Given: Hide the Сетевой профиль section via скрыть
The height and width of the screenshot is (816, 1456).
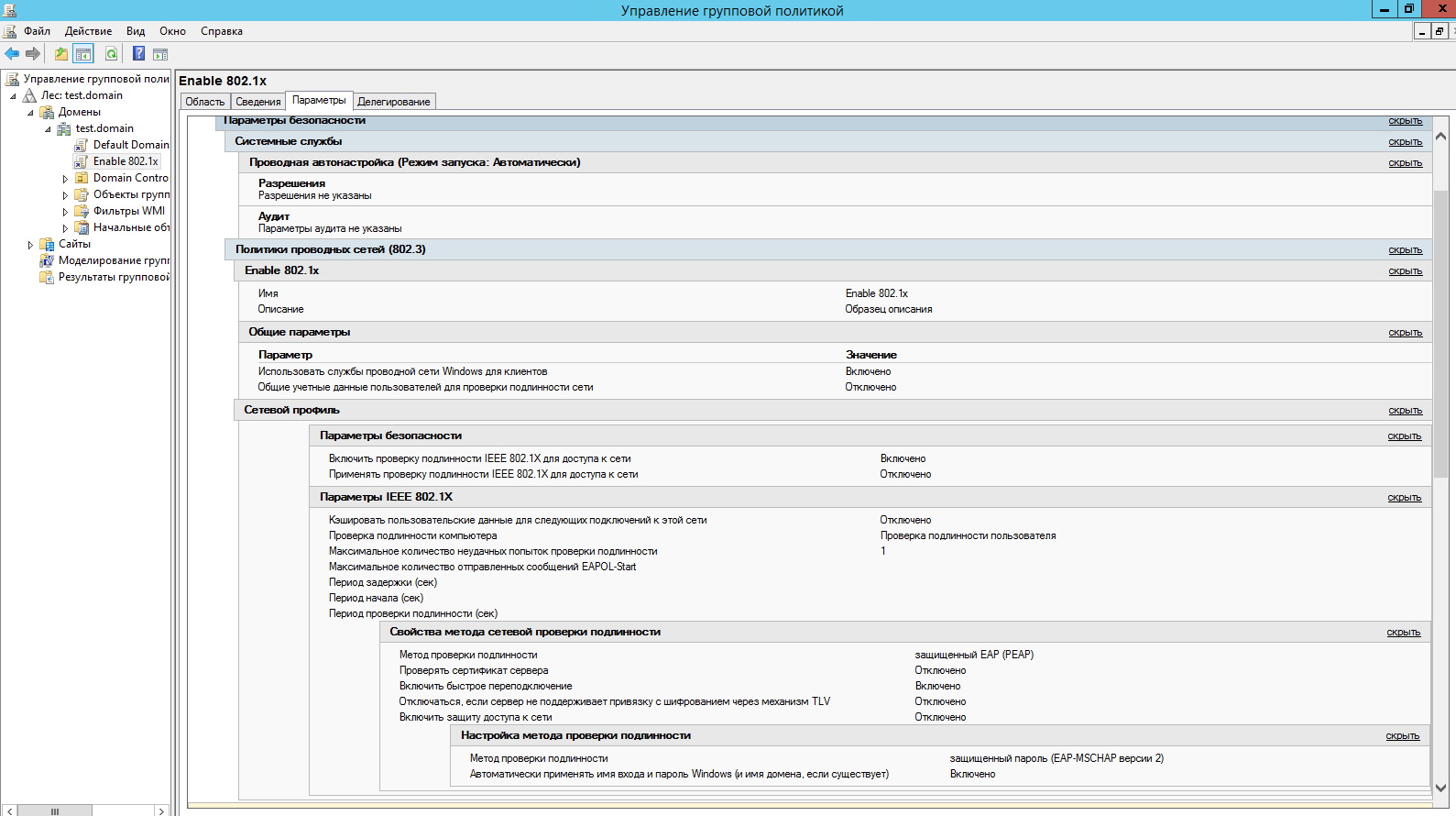Looking at the screenshot, I should coord(1405,411).
